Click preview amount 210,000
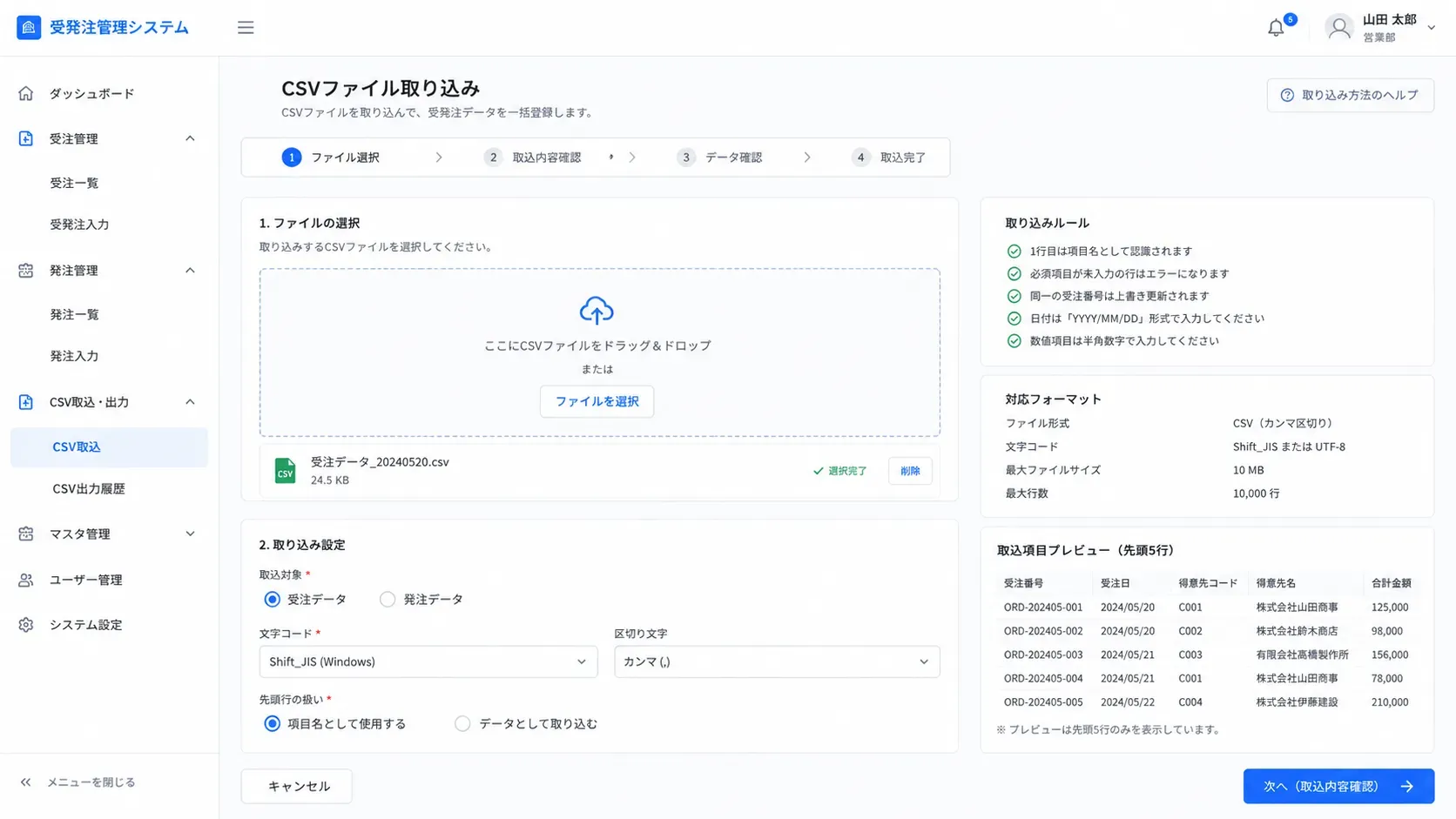Viewport: 1456px width, 819px height. [x=1390, y=702]
